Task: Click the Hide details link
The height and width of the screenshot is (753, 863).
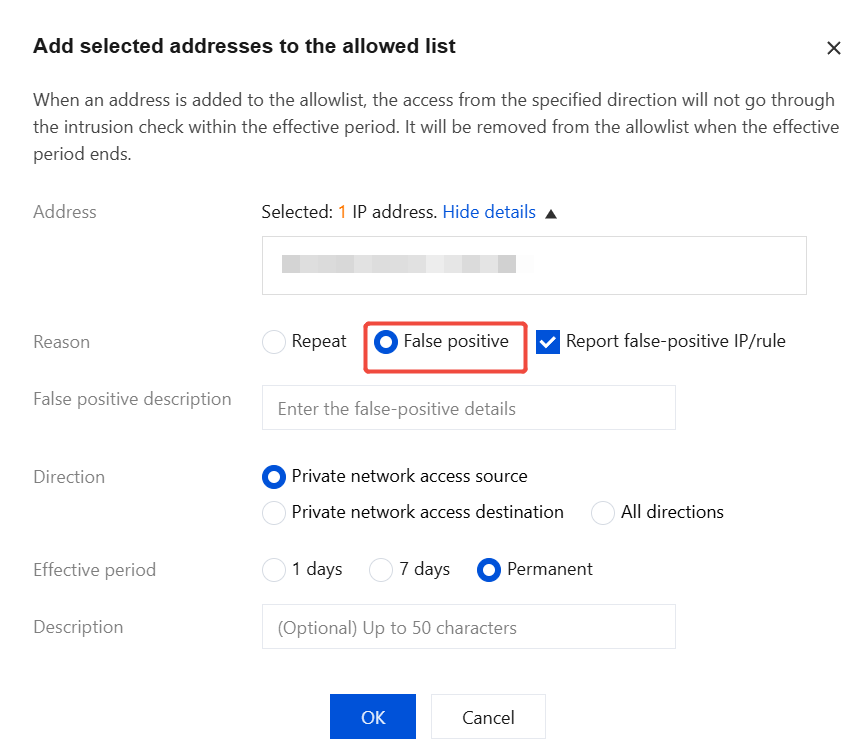Action: pos(489,212)
